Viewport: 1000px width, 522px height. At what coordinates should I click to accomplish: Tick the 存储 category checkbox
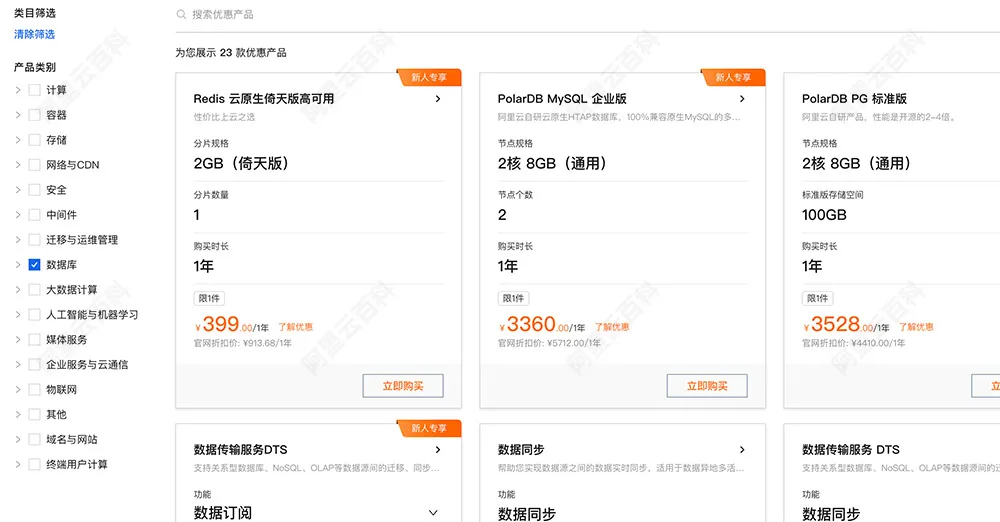tap(34, 140)
